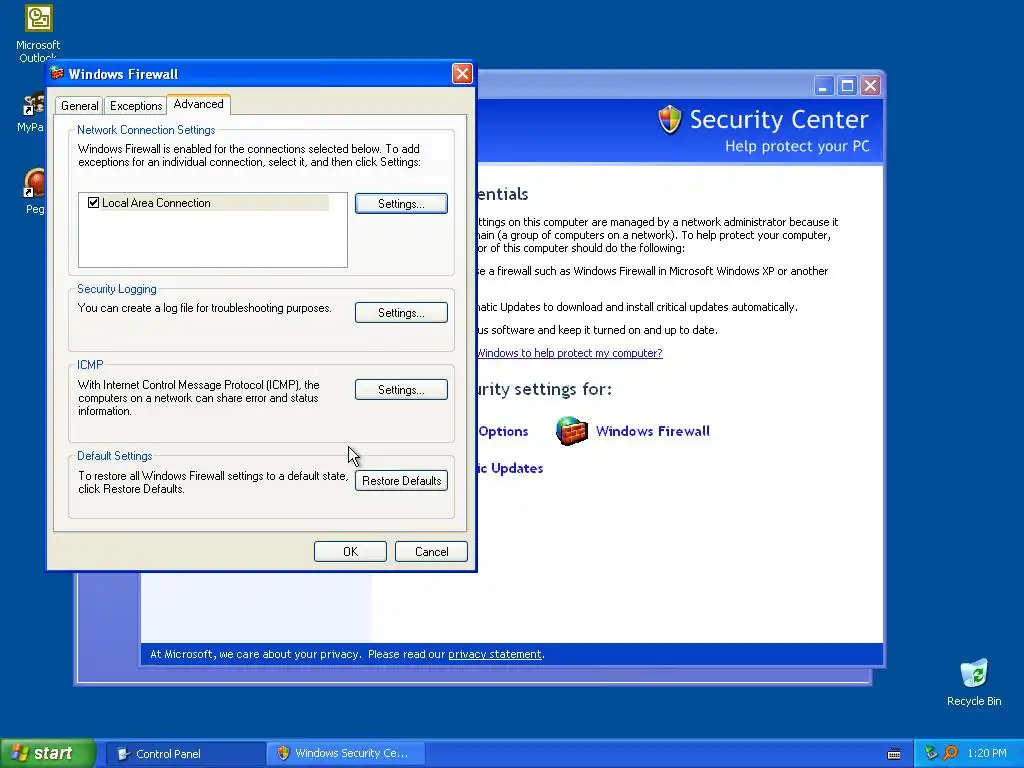Switch to Control Panel taskbar button
This screenshot has width=1024, height=768.
(185, 754)
